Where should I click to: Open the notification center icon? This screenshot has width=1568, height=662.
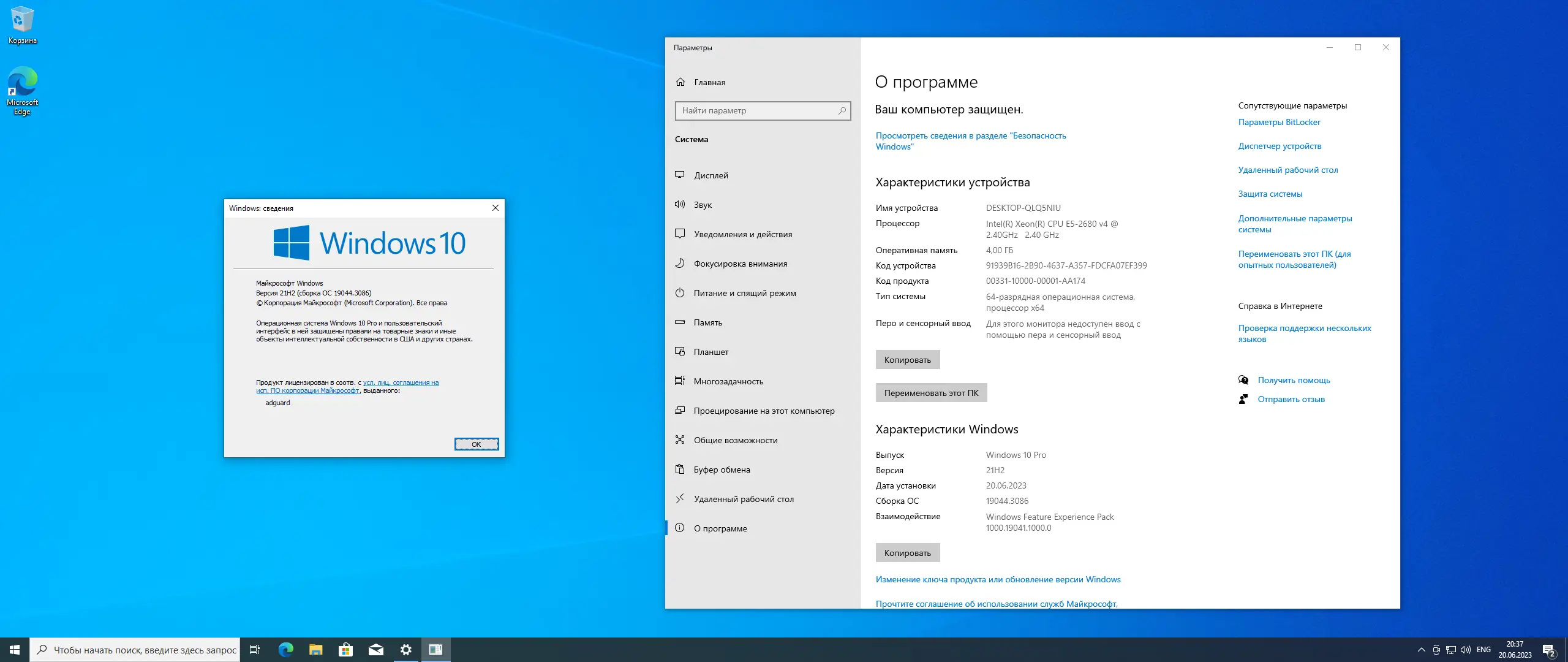1548,650
